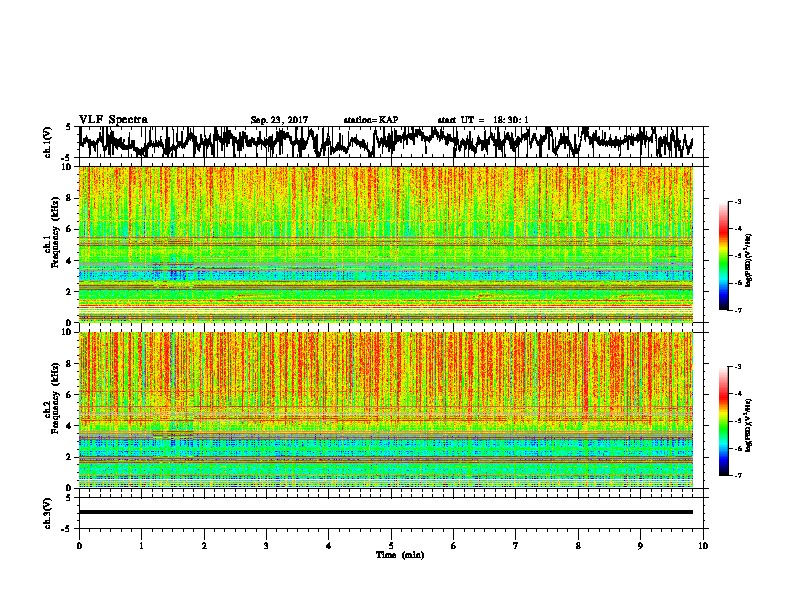Click the "4" tick on the time axis
The image size is (792, 612).
329,546
